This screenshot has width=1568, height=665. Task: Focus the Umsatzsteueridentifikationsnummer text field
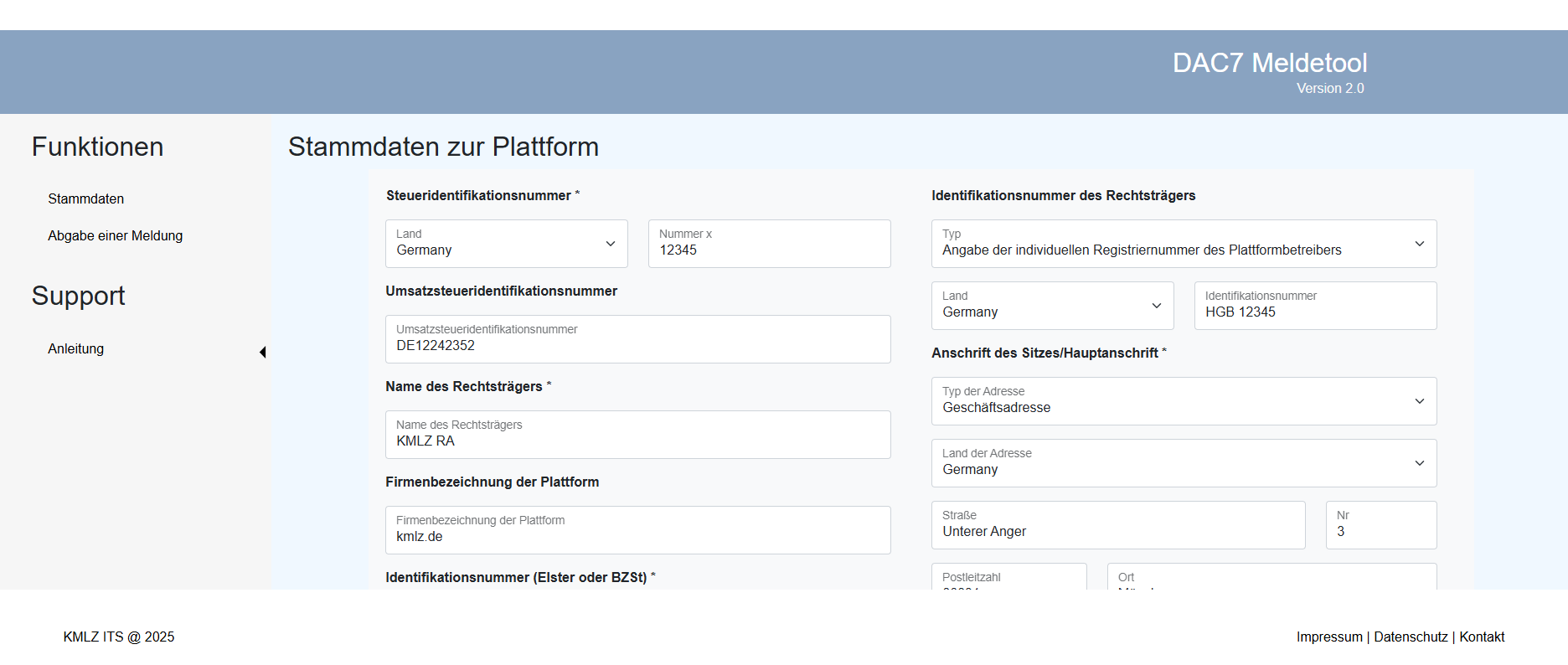point(637,339)
